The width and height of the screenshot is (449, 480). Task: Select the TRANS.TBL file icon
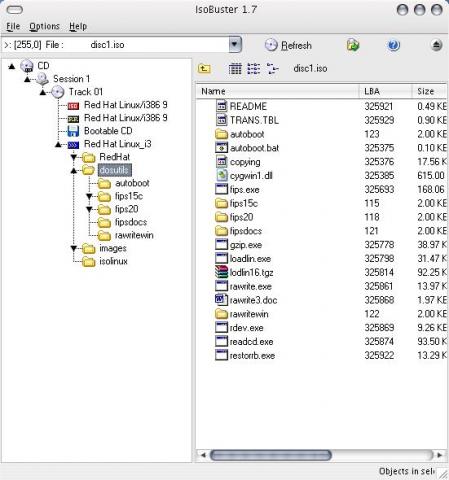point(221,120)
